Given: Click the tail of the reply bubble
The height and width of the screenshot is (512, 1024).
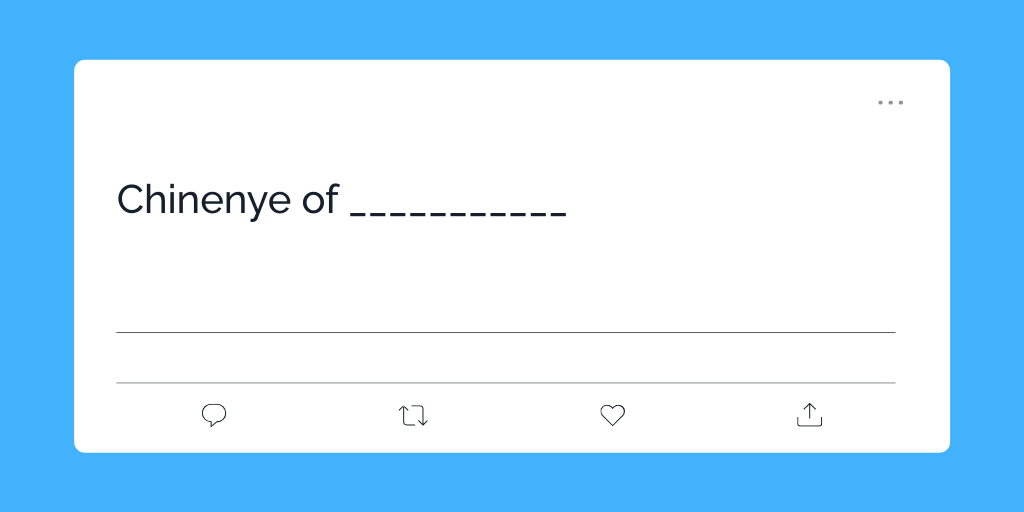Looking at the screenshot, I should click(209, 425).
